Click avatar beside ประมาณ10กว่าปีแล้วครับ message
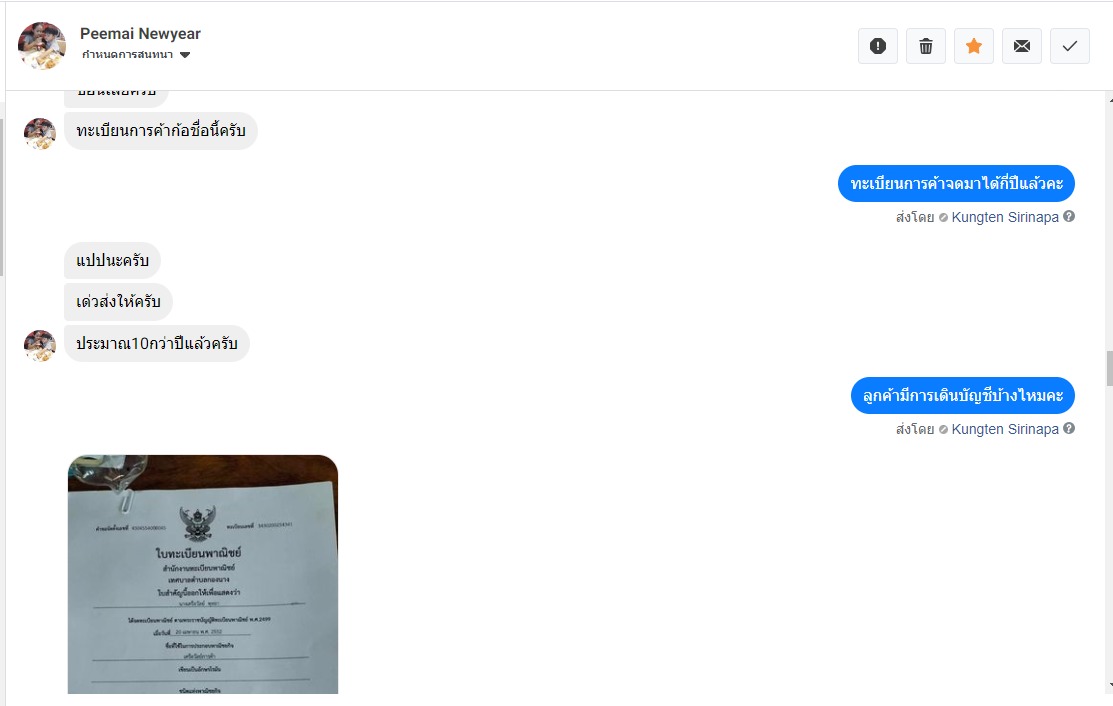The height and width of the screenshot is (706, 1113). pos(40,346)
